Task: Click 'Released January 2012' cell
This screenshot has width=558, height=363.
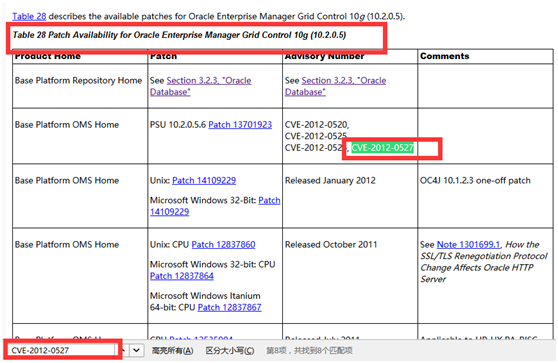Action: pyautogui.click(x=330, y=180)
